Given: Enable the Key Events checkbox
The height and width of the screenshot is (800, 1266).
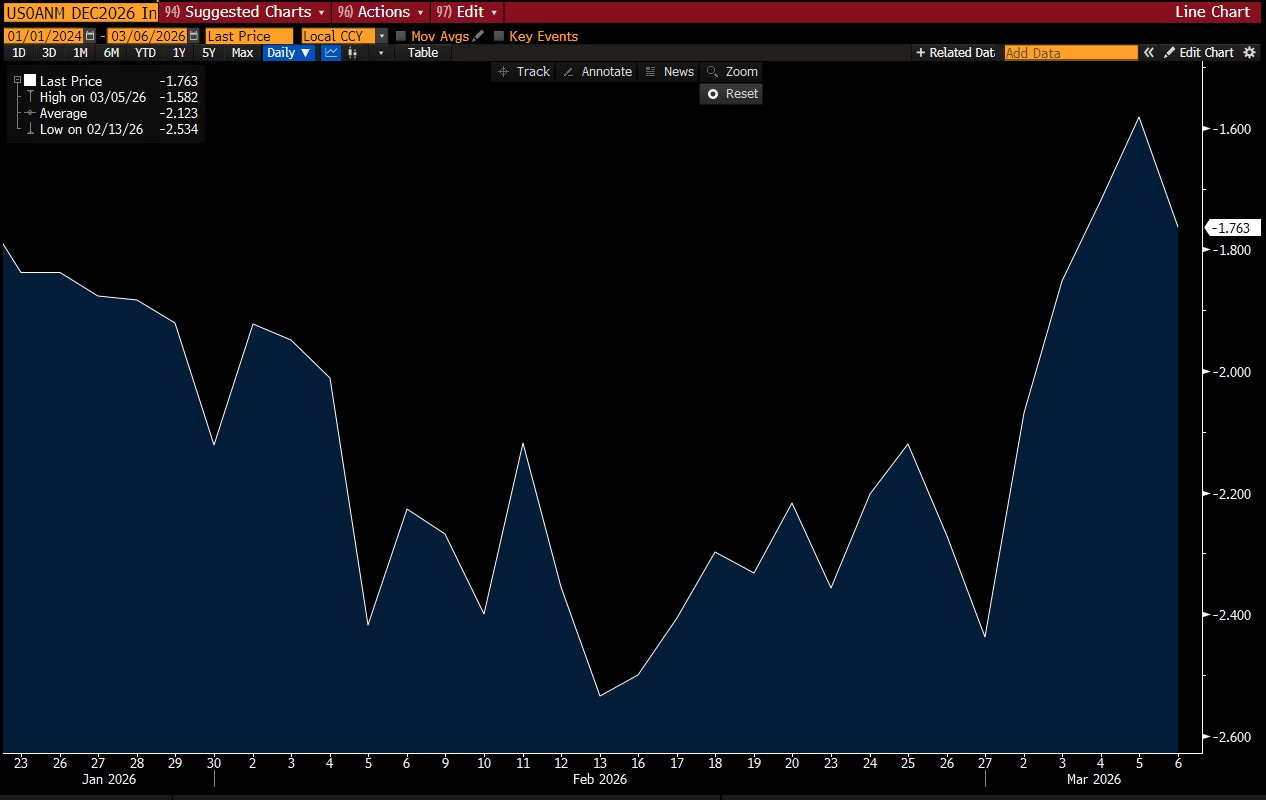Looking at the screenshot, I should point(499,36).
